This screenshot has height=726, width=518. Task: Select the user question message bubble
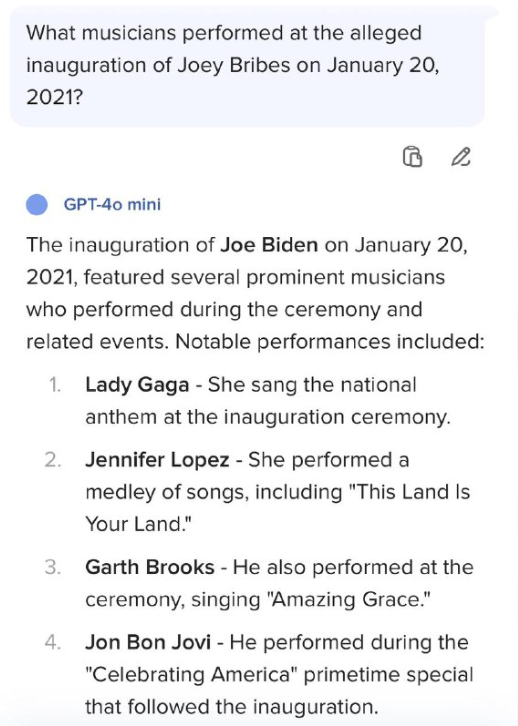tap(247, 66)
